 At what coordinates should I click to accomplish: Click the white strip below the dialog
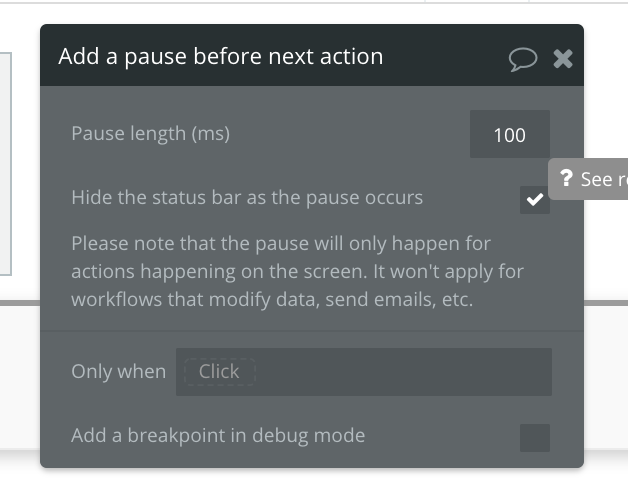coord(300,485)
